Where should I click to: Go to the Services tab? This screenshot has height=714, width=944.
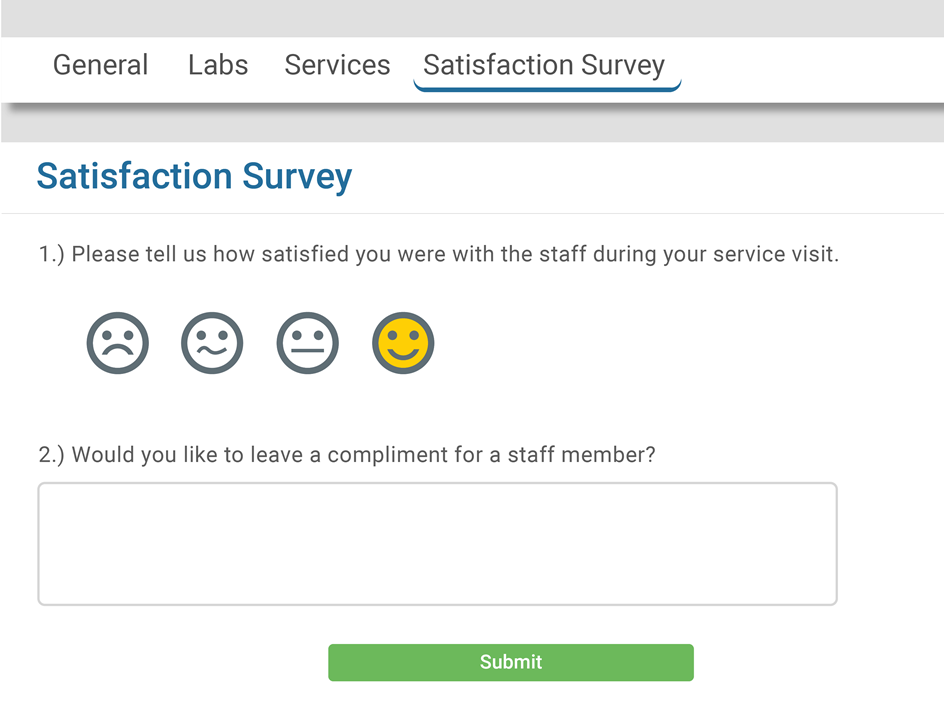click(x=337, y=65)
